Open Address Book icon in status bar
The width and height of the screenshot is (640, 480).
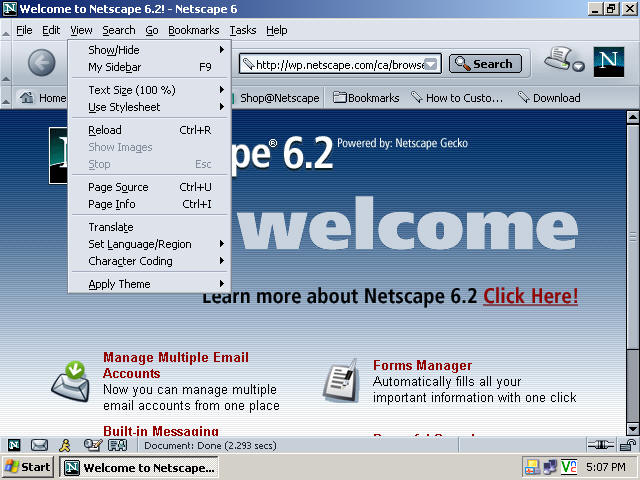(x=118, y=445)
